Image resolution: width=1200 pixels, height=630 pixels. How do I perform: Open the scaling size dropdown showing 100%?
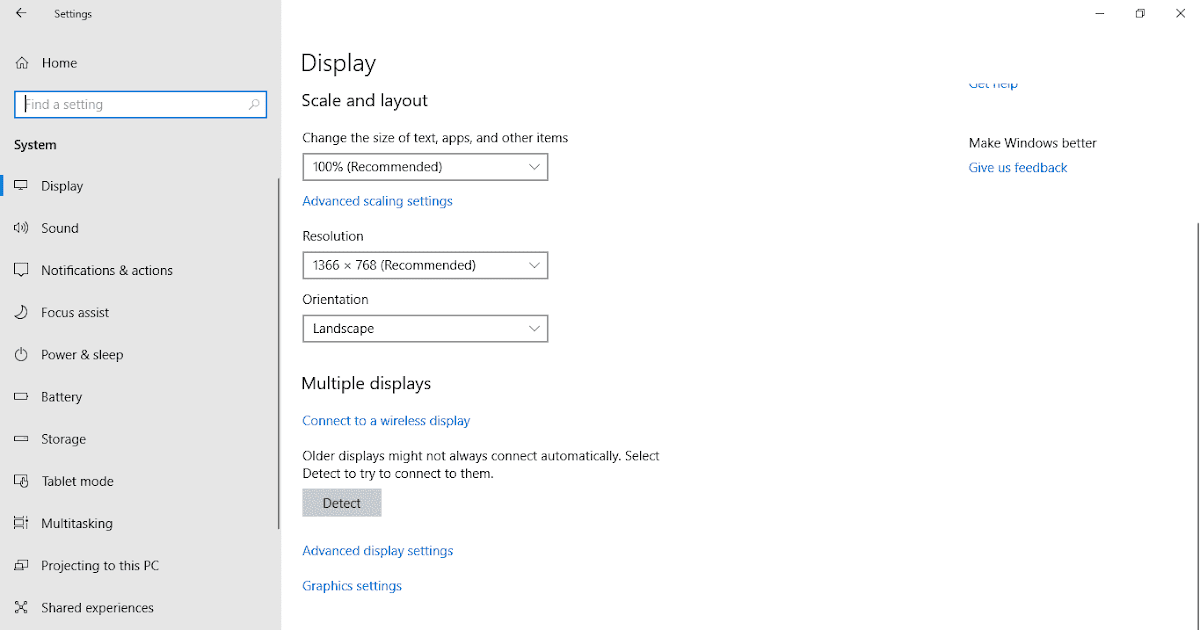(x=424, y=166)
